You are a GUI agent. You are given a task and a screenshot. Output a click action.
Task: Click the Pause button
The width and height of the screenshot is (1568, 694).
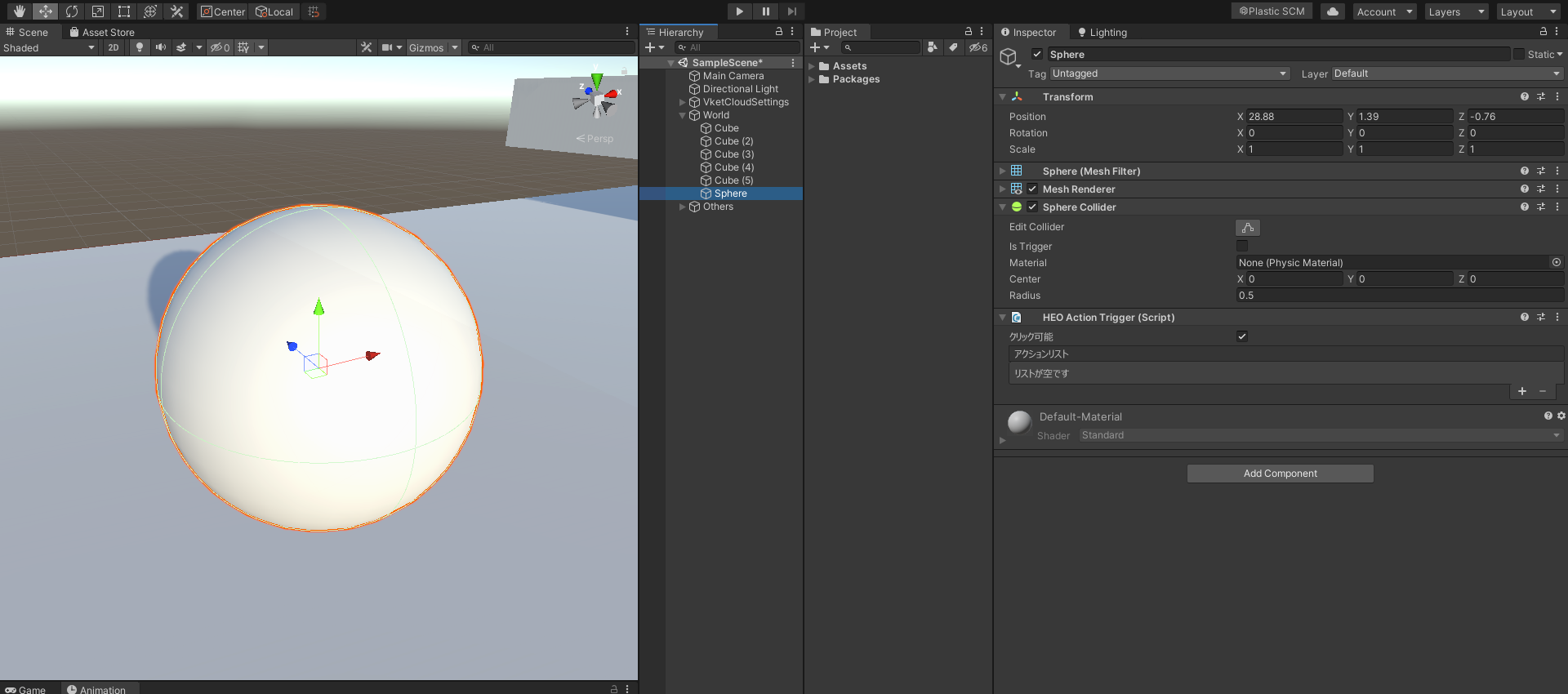(x=765, y=11)
